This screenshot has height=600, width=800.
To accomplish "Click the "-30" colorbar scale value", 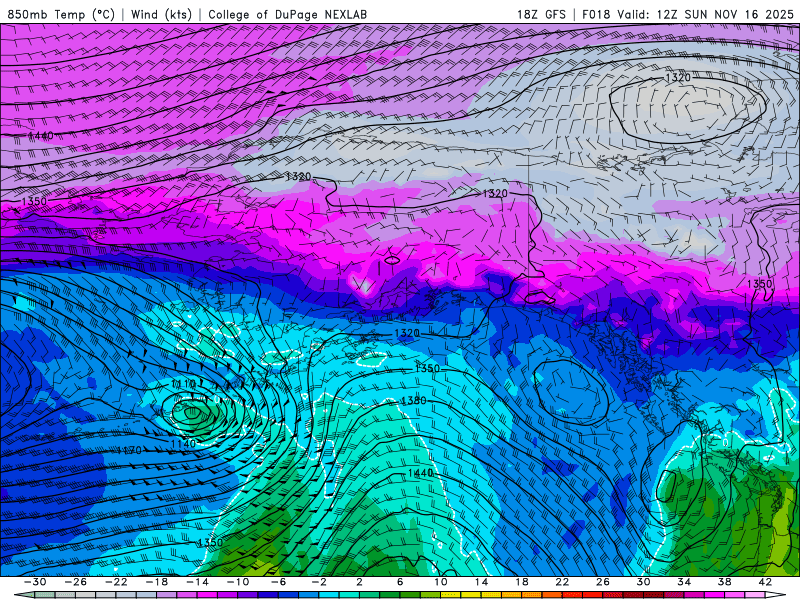I will tap(35, 582).
